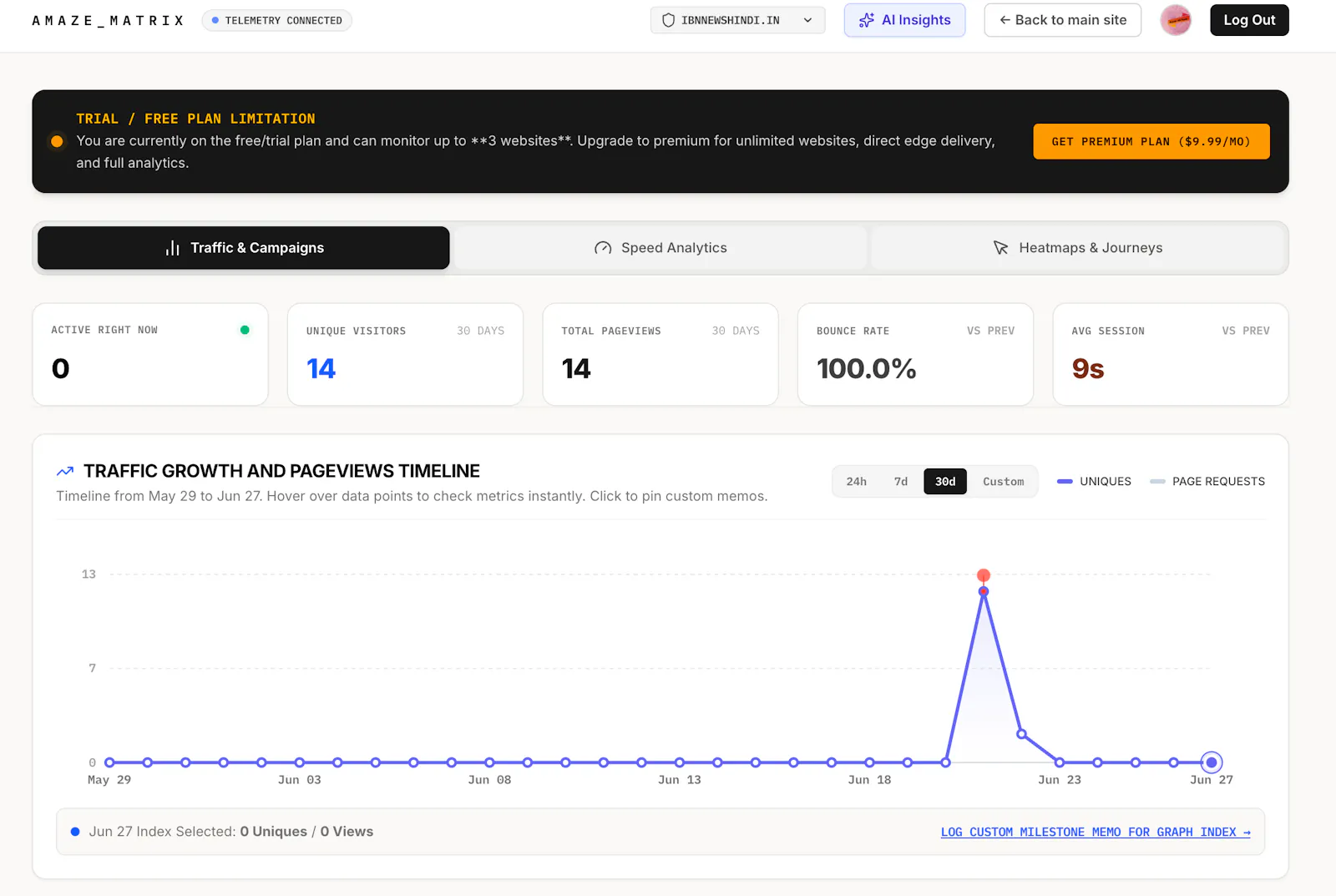1336x896 pixels.
Task: Select the 30d time range
Action: tap(945, 481)
